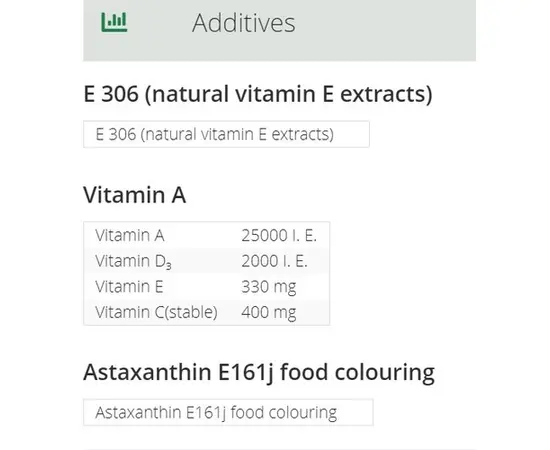
Task: Select the Additives heading text
Action: (244, 23)
